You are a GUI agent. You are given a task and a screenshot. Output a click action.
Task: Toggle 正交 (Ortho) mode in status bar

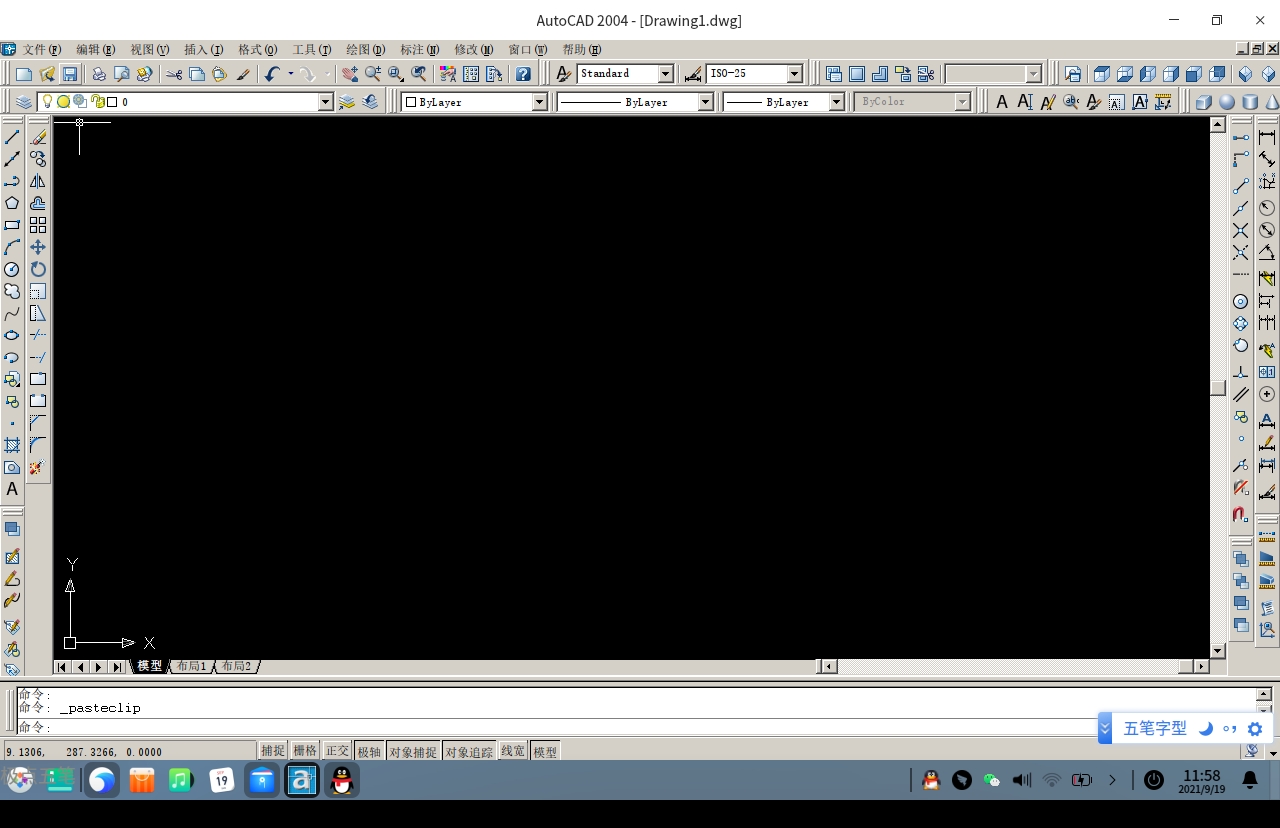pyautogui.click(x=337, y=751)
